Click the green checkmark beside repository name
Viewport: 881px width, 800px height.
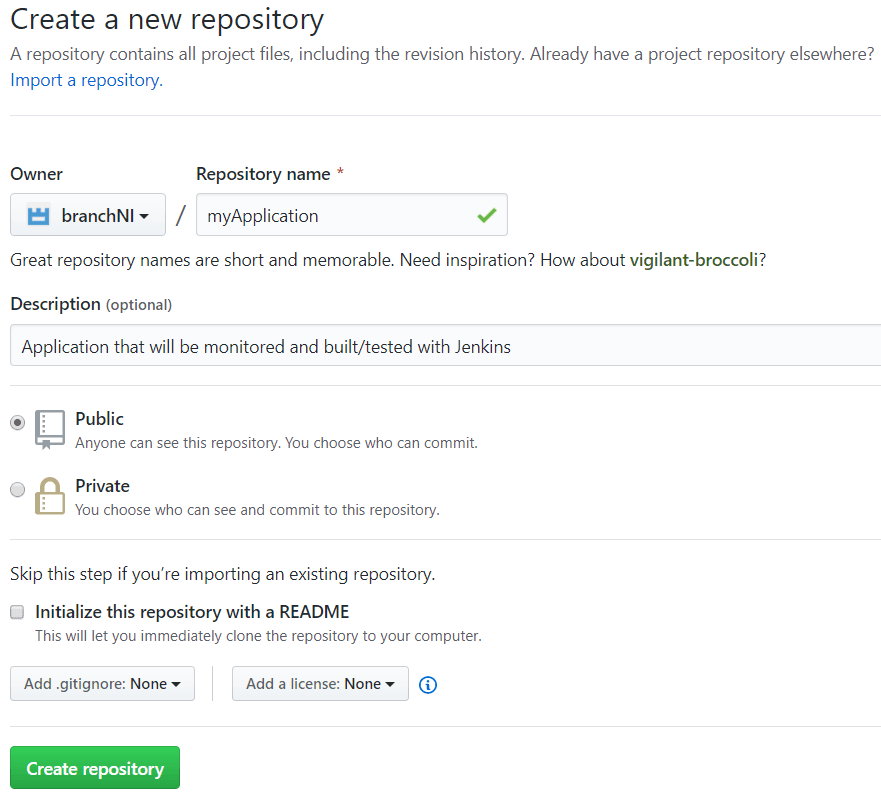(x=486, y=213)
